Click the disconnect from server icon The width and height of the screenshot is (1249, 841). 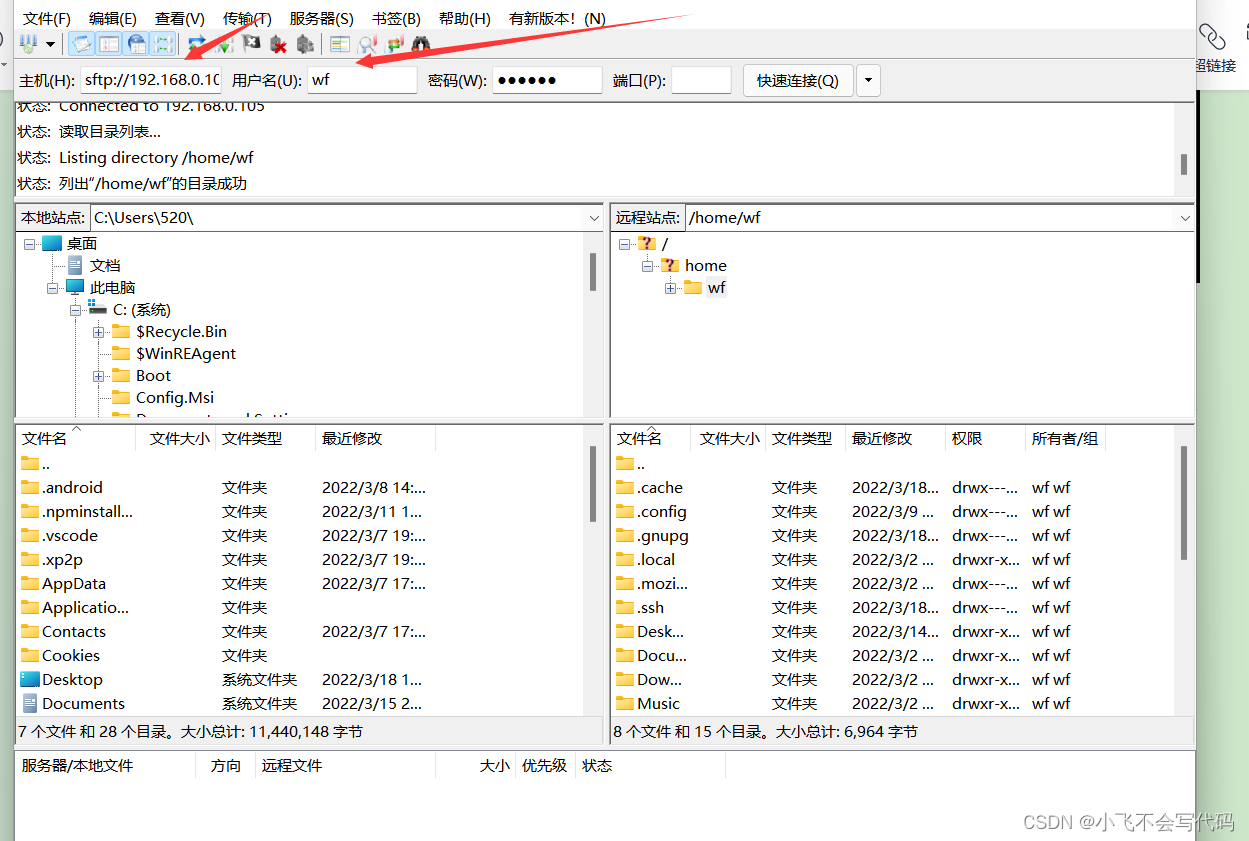click(278, 43)
